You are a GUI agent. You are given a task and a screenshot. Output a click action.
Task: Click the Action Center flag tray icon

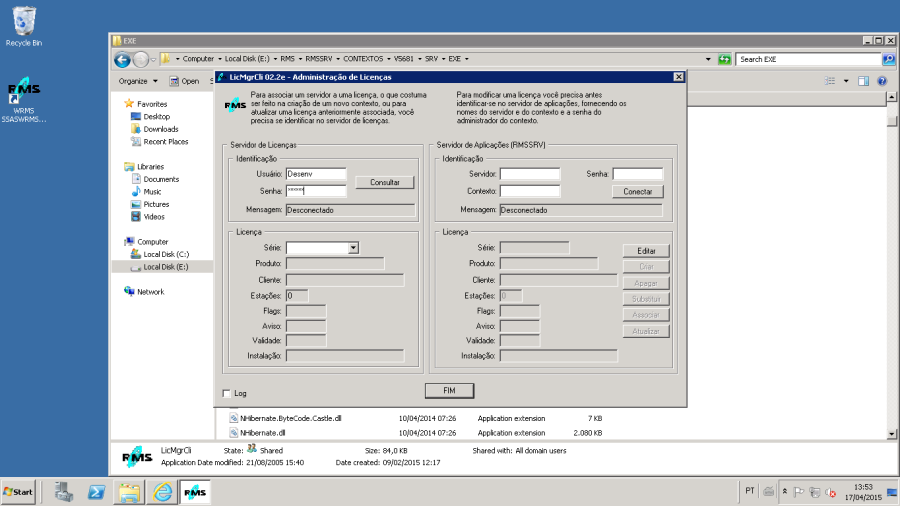pyautogui.click(x=798, y=492)
